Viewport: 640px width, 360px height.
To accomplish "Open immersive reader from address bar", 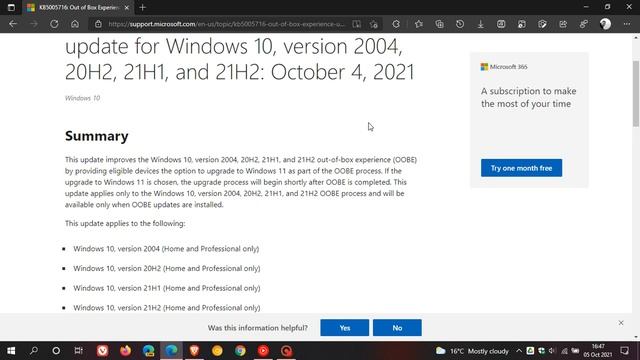I will [357, 24].
